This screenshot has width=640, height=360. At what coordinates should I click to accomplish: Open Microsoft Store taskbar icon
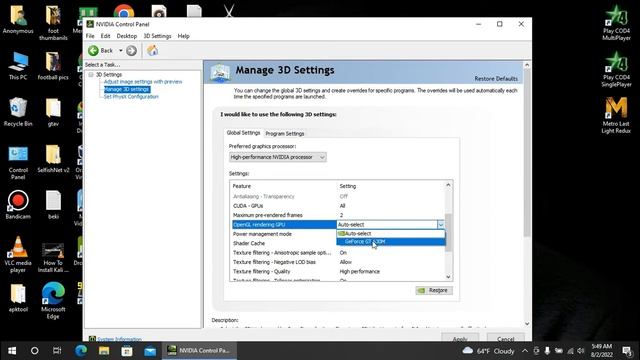click(127, 351)
